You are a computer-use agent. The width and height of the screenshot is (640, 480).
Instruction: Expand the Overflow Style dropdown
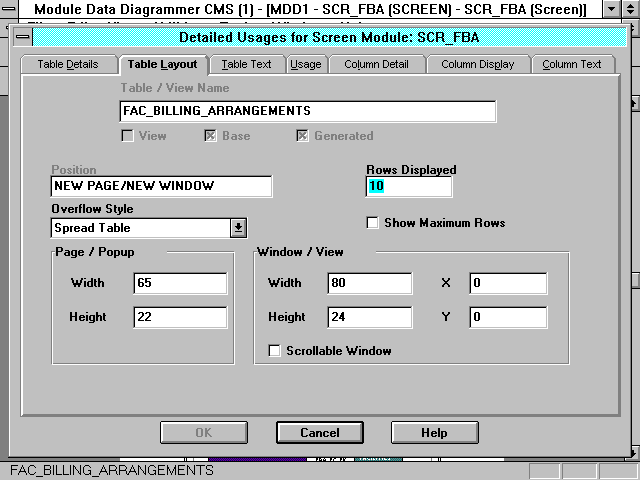point(238,228)
